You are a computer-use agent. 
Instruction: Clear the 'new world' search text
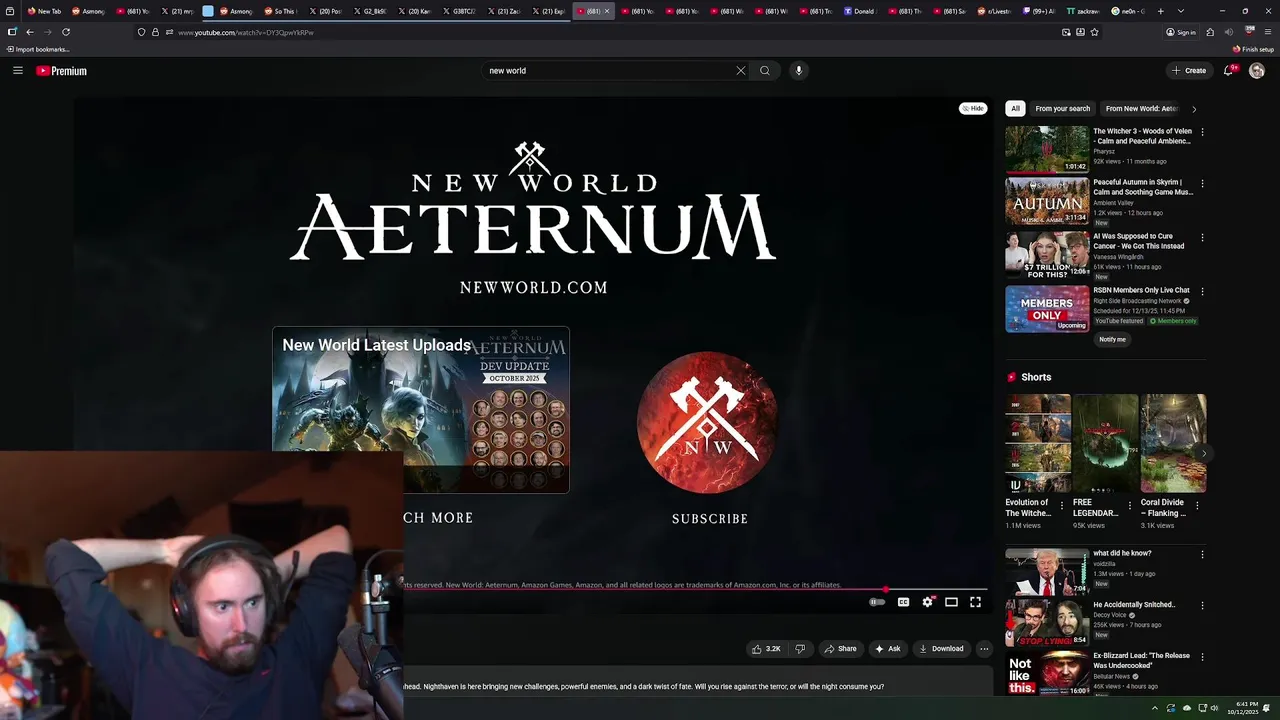[741, 70]
